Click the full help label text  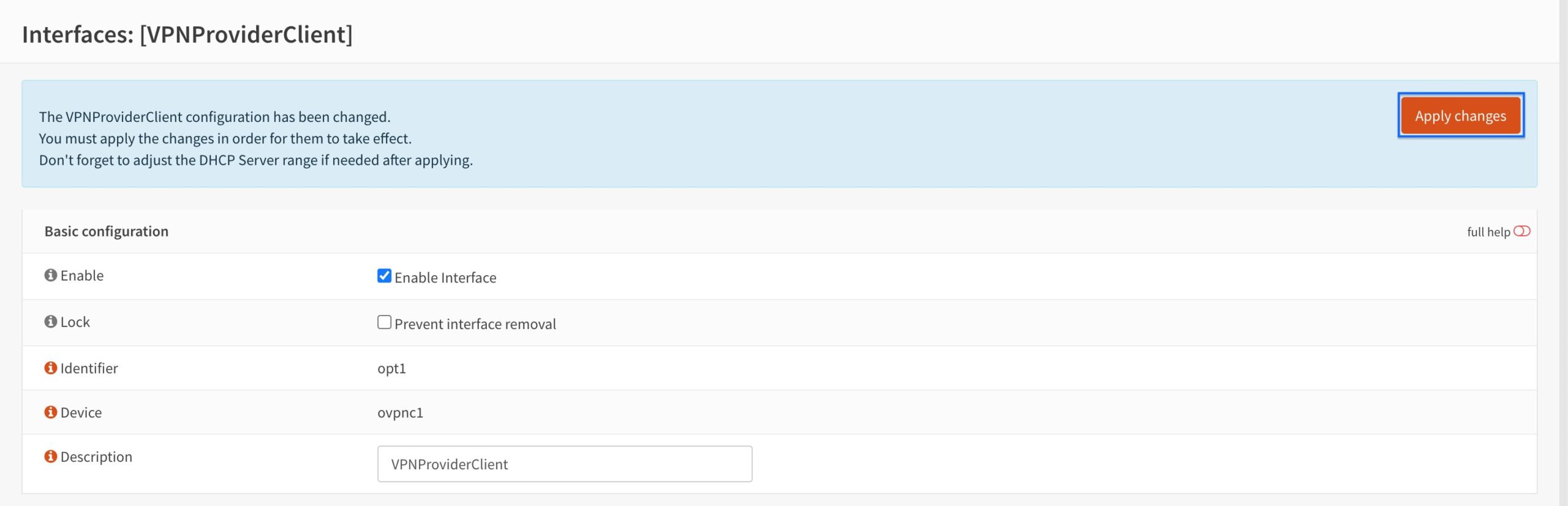click(1488, 232)
